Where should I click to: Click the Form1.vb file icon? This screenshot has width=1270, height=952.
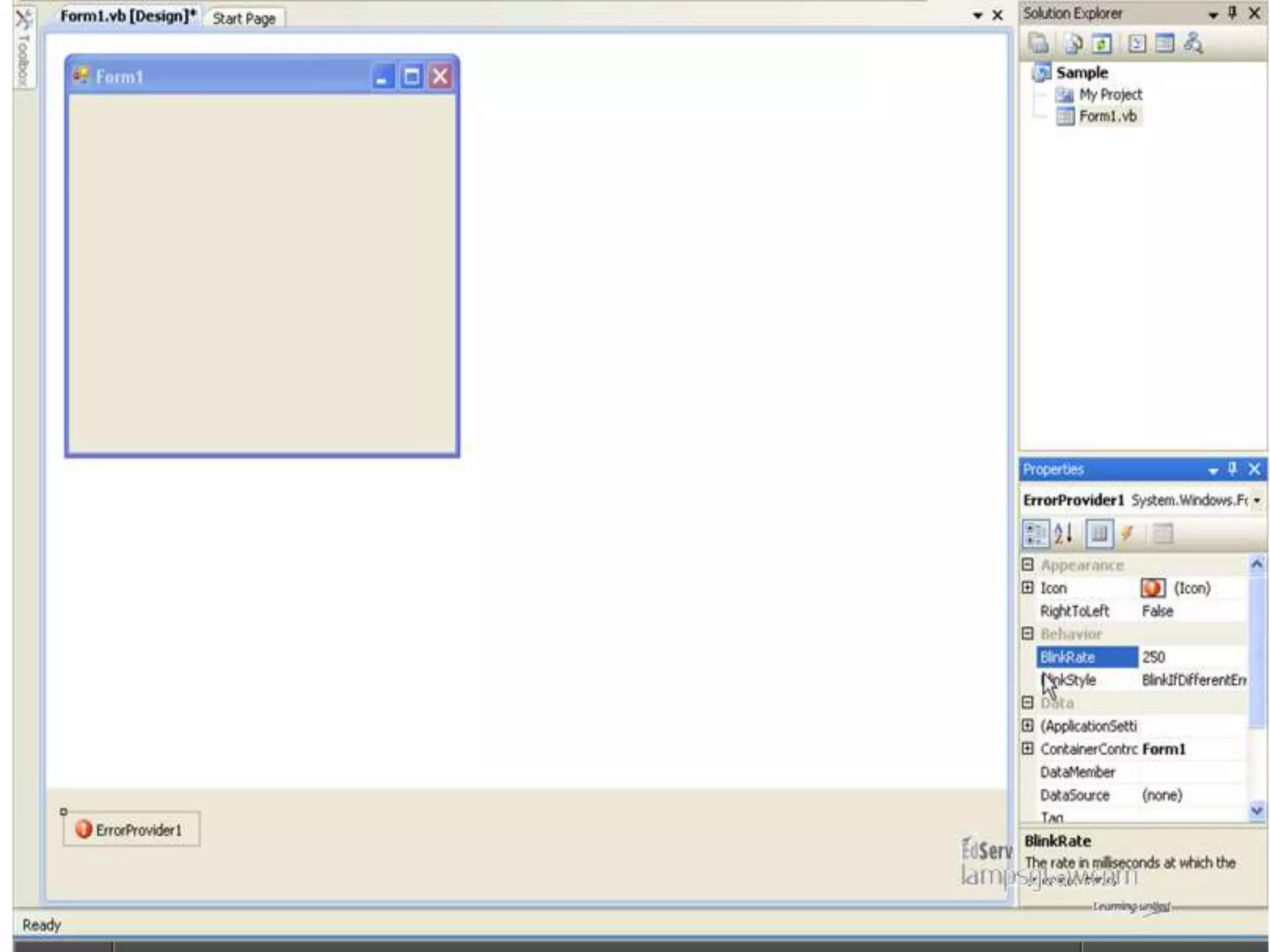[1065, 117]
